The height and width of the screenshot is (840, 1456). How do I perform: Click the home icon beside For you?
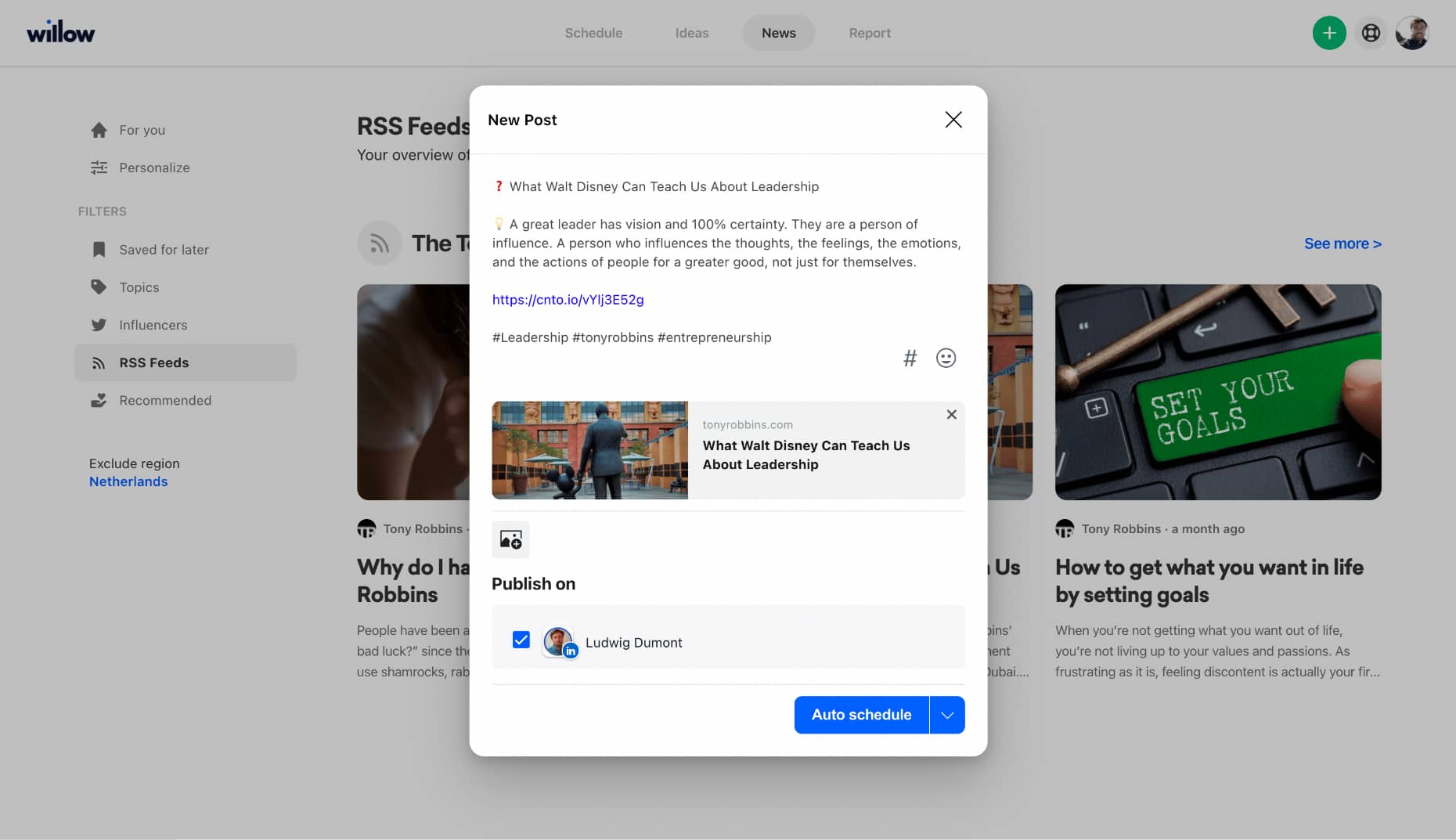pos(99,130)
